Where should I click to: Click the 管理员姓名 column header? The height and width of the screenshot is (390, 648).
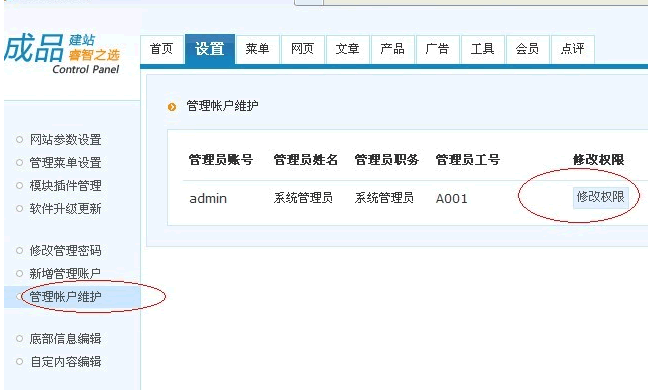point(305,159)
